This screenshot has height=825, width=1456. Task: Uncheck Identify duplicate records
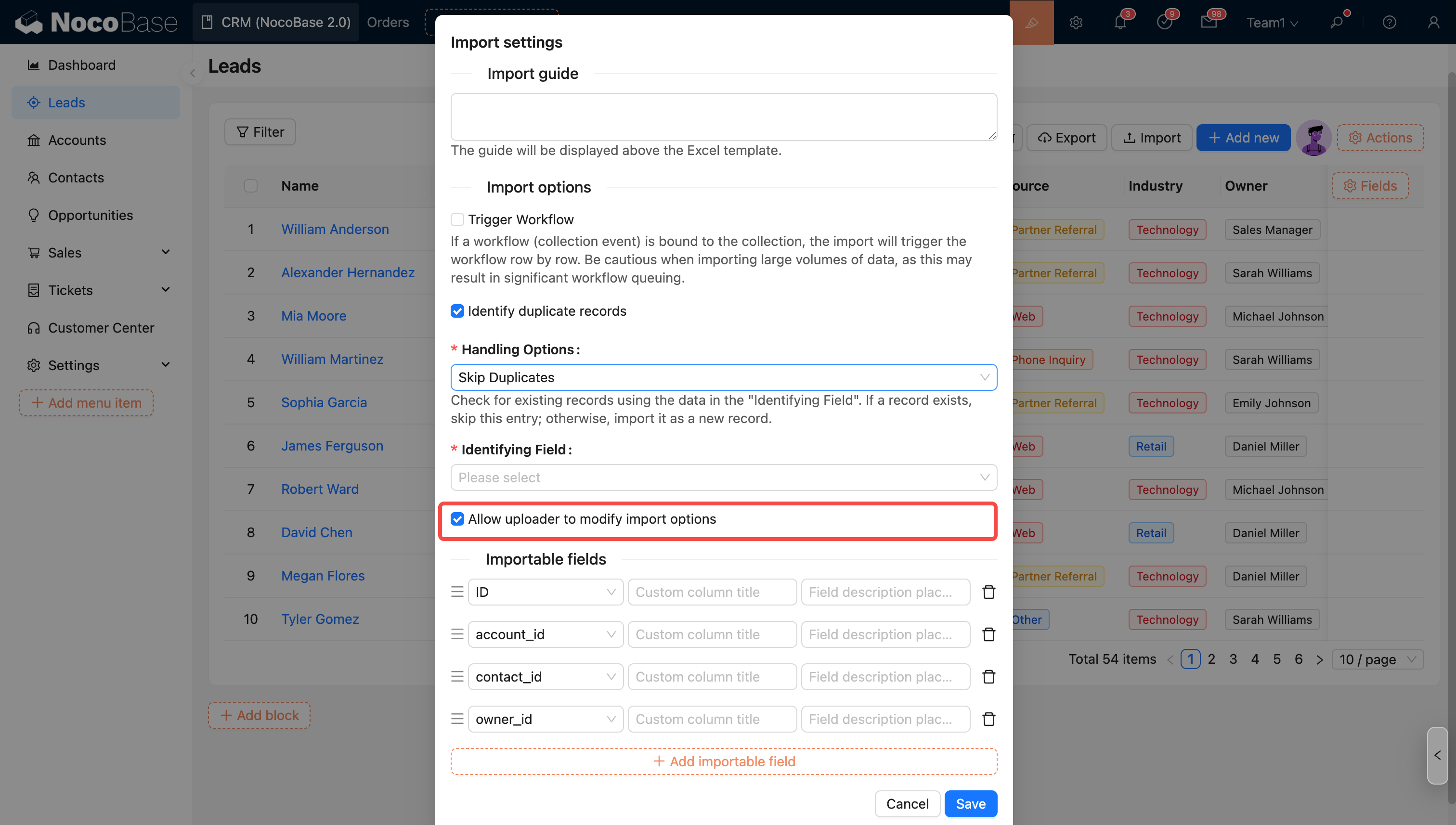457,311
